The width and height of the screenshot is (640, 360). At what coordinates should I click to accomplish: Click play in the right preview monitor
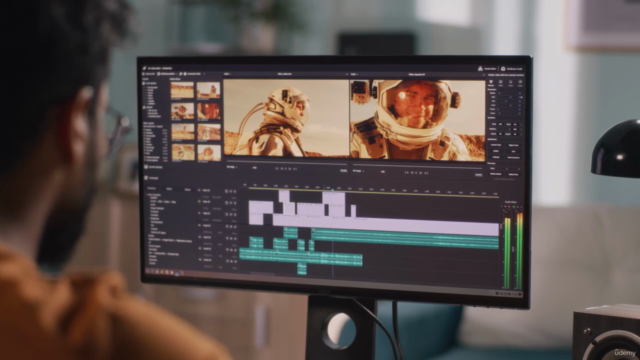416,173
